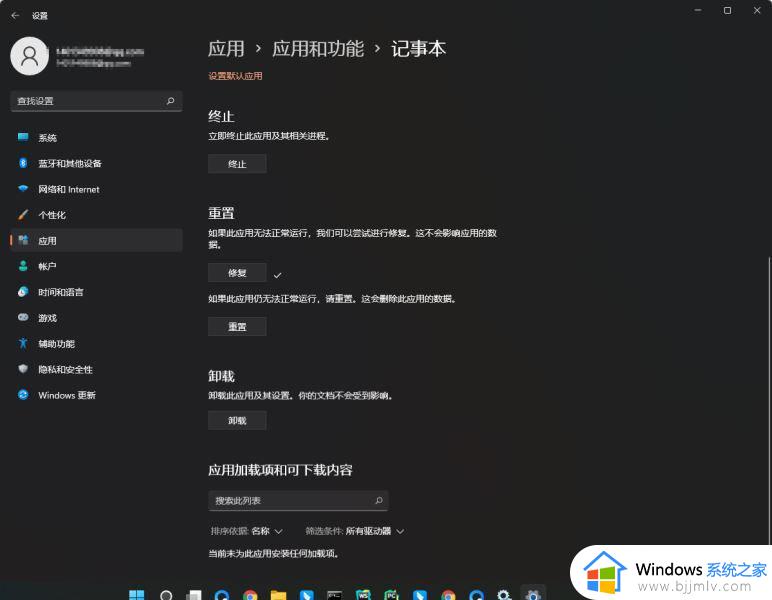Click the 游戏 controller icon
Image resolution: width=772 pixels, height=600 pixels.
[23, 317]
